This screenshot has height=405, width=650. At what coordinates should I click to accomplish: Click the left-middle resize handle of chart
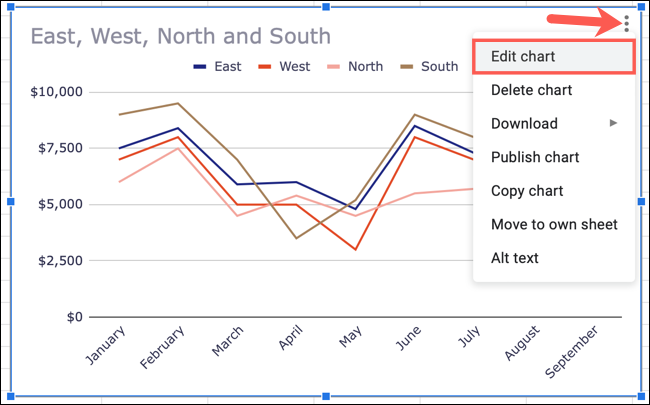pos(12,202)
